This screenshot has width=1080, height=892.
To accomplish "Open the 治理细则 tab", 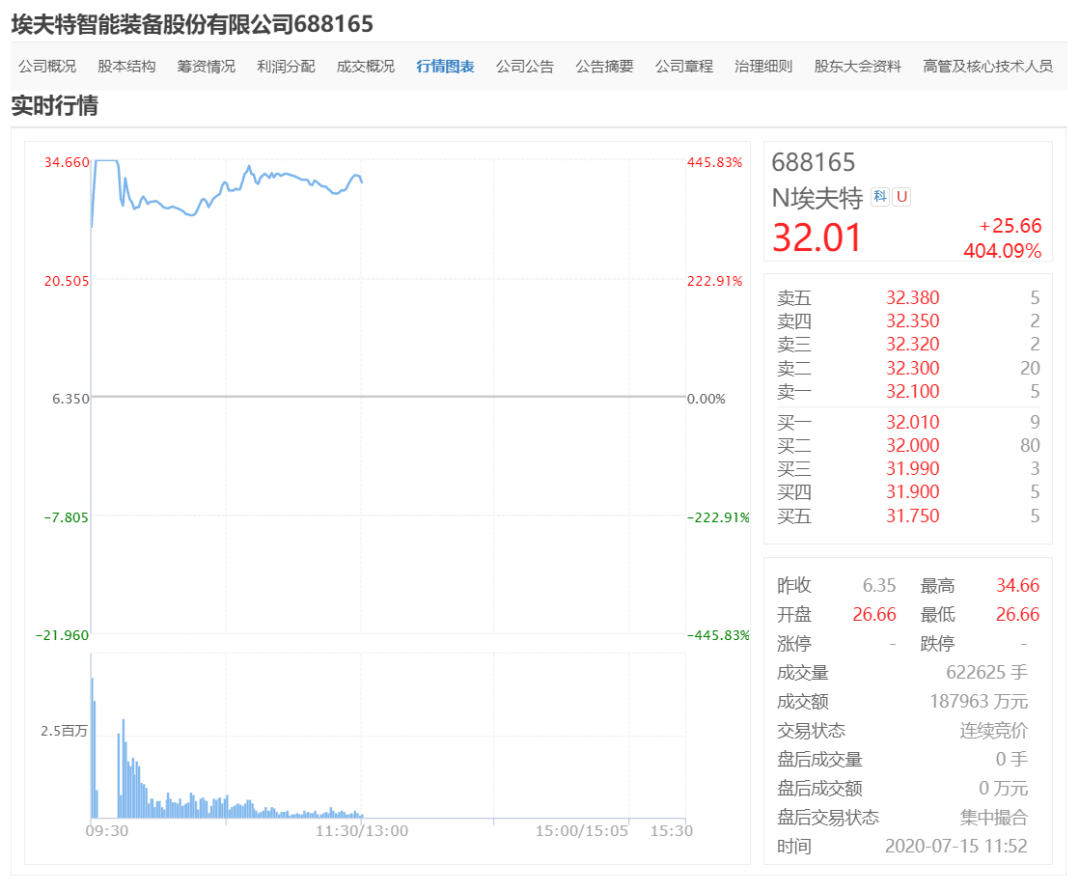I will [763, 67].
